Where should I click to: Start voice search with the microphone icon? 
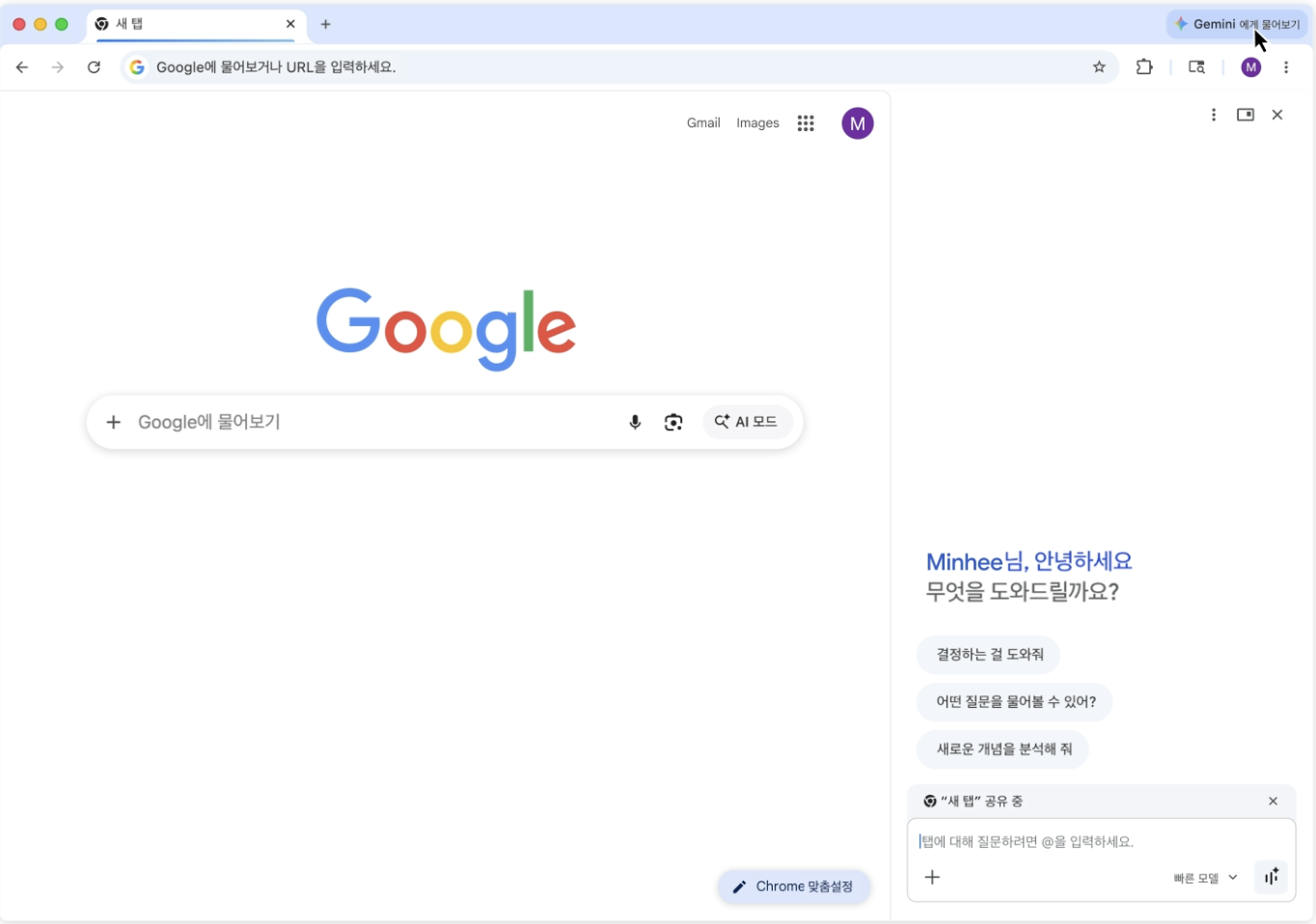click(635, 421)
